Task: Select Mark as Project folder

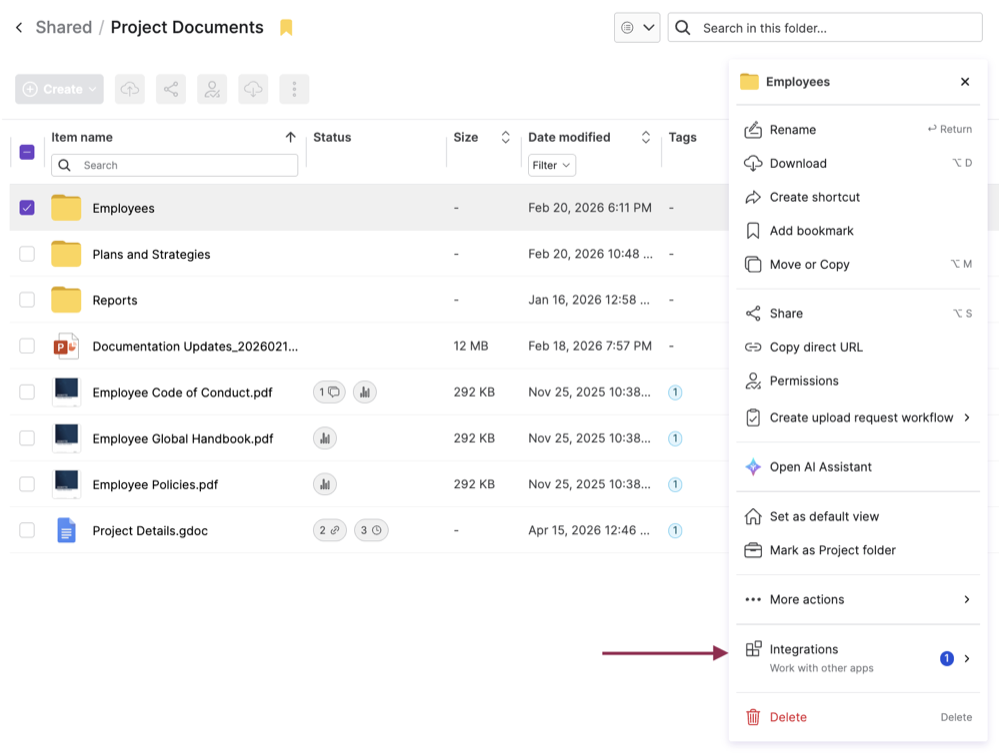Action: click(x=858, y=550)
